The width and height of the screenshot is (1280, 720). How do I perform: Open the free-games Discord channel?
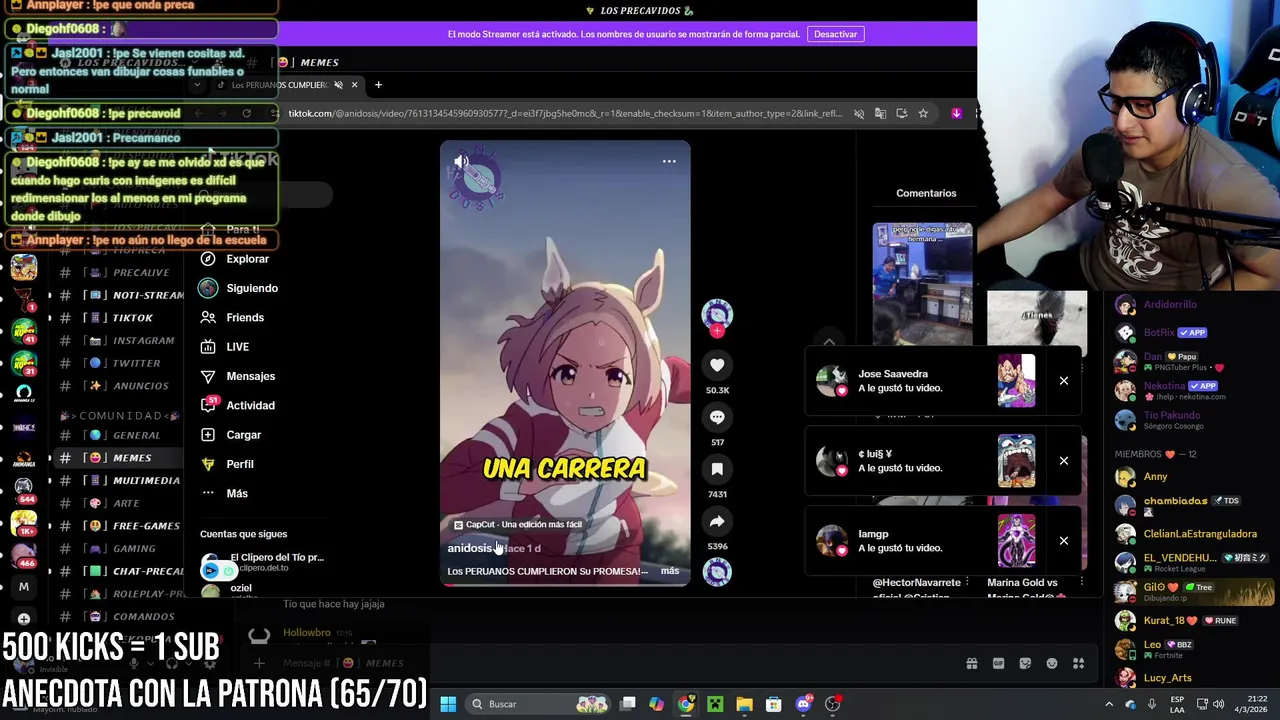coord(122,526)
